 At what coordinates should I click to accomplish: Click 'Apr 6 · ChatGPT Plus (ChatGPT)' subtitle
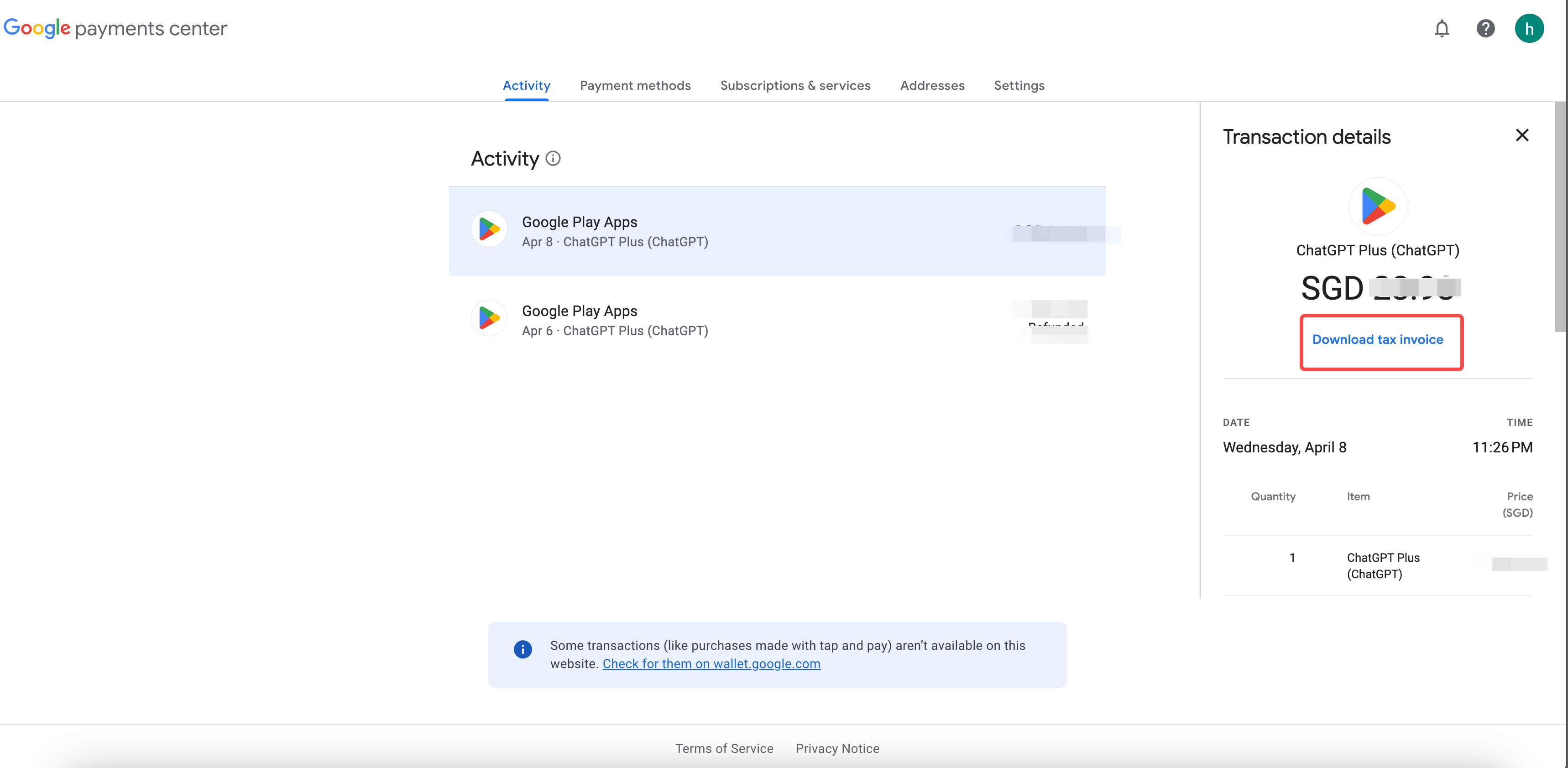pos(615,332)
